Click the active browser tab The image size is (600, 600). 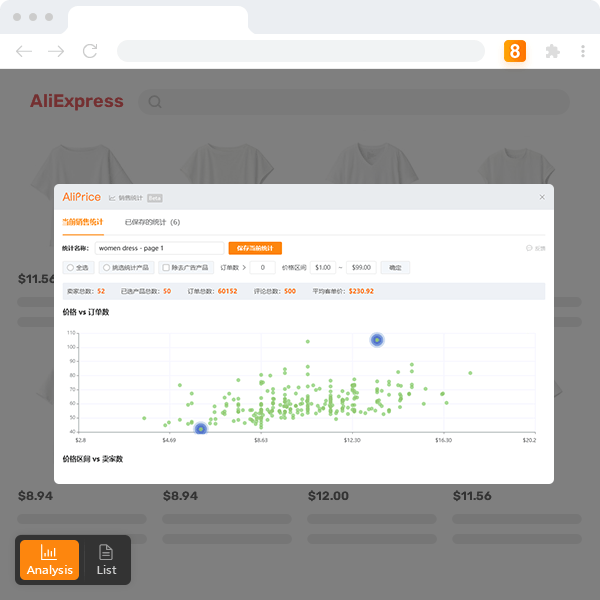158,20
